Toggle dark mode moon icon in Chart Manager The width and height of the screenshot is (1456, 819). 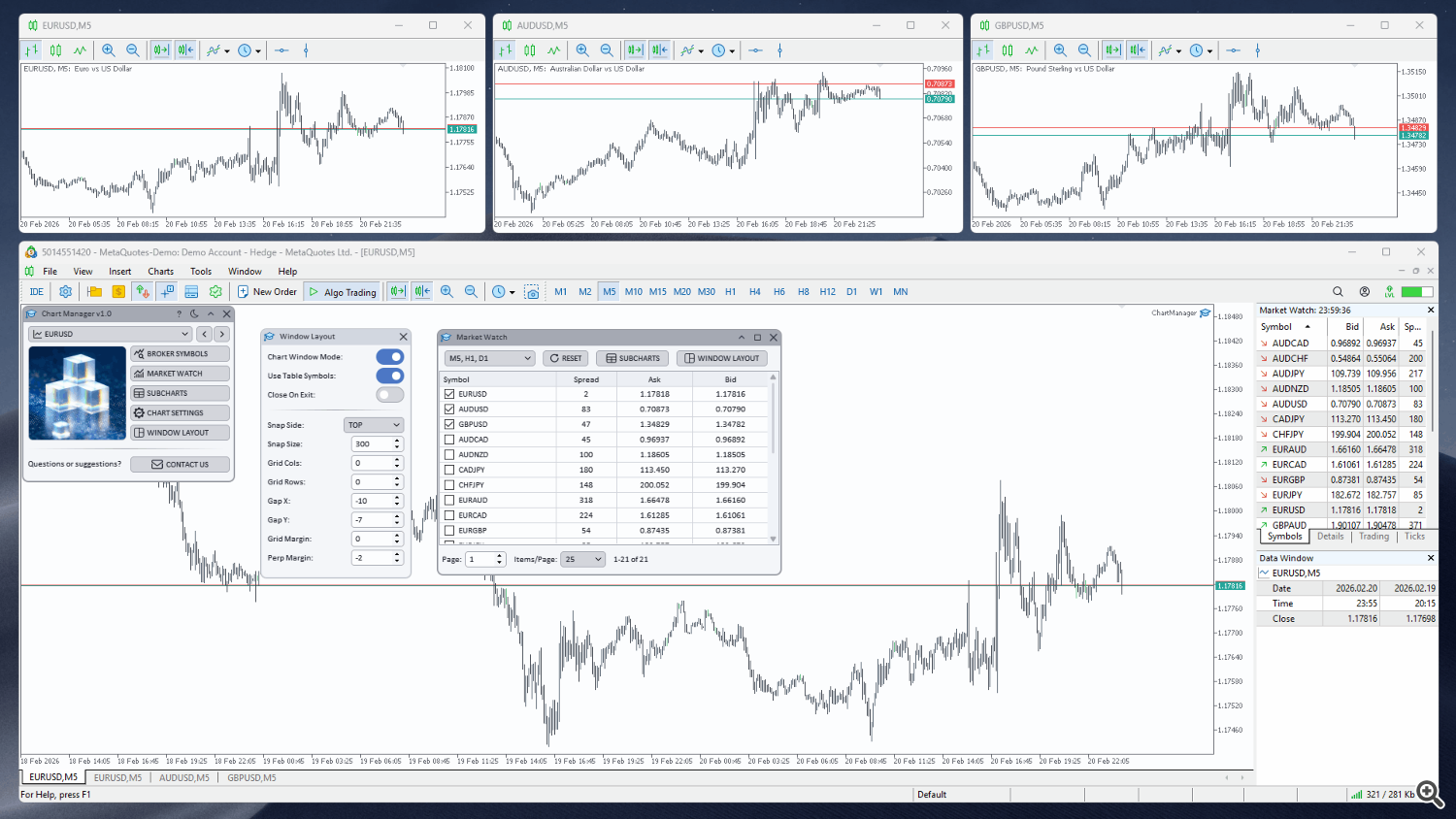pyautogui.click(x=194, y=313)
